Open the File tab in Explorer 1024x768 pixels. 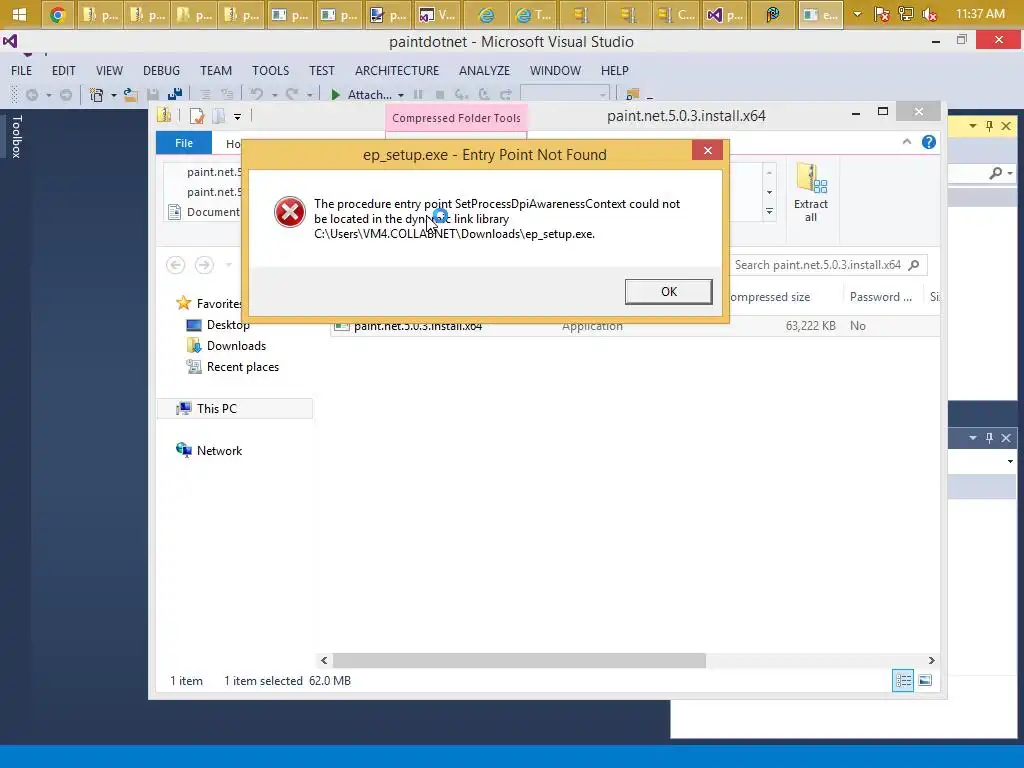tap(184, 143)
